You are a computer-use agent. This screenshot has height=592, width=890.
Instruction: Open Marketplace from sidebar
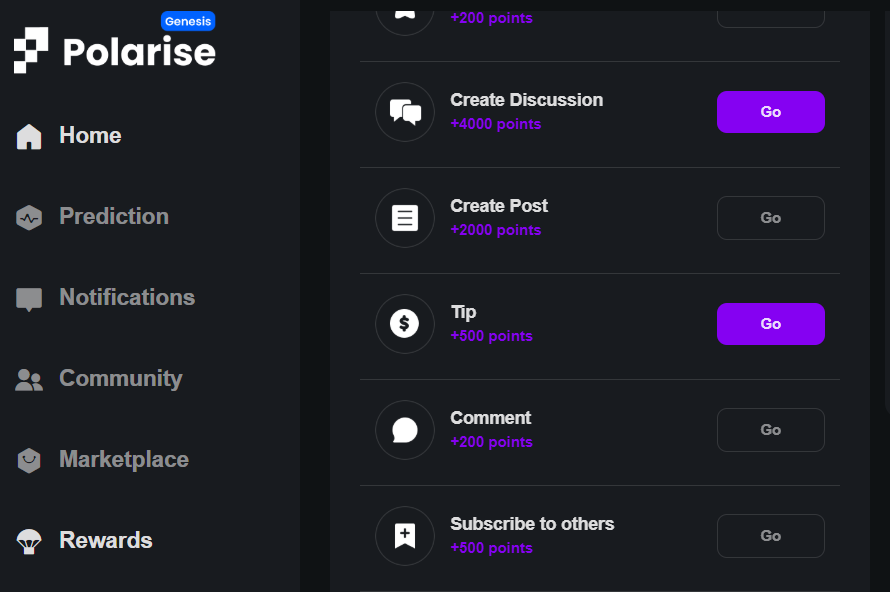point(124,459)
